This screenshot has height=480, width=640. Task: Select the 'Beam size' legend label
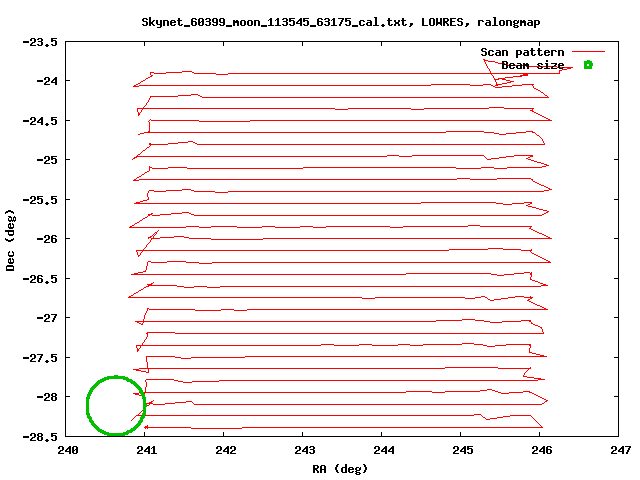point(533,65)
